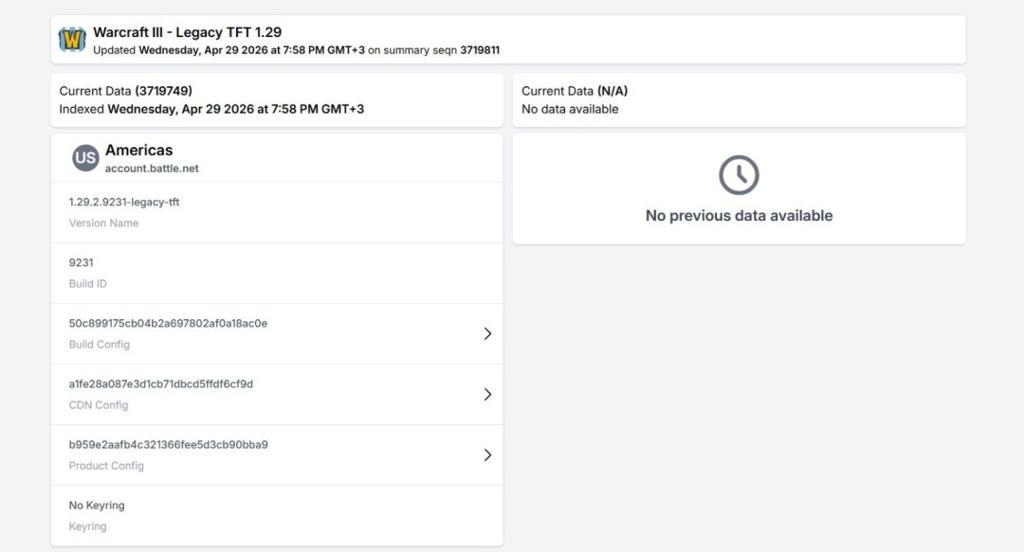Expand the Build Config row chevron

point(488,334)
